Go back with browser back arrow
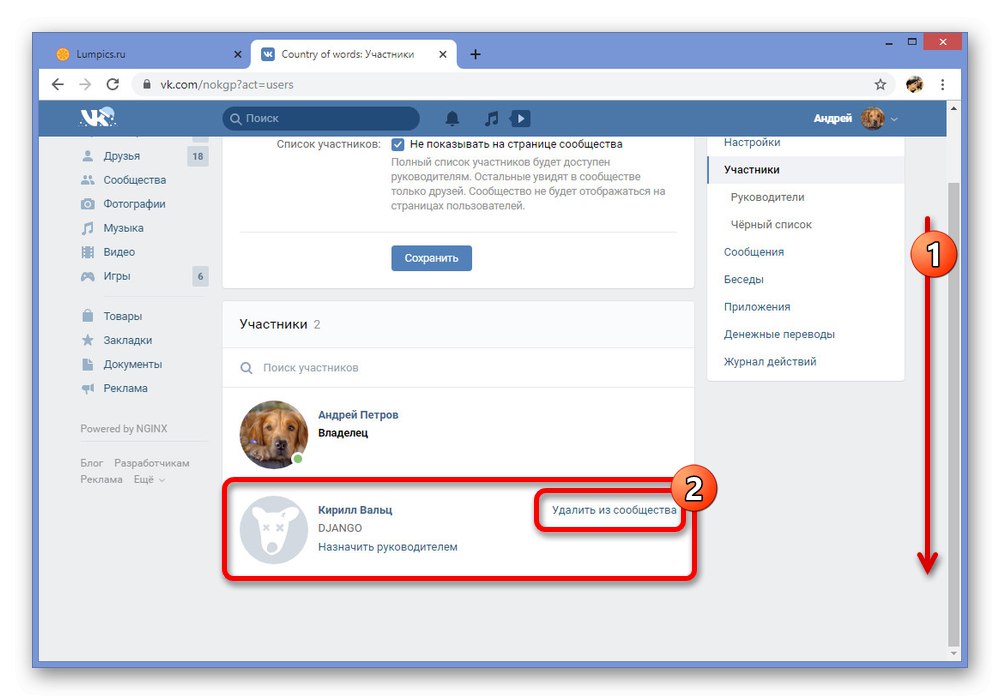The width and height of the screenshot is (1000, 700). click(x=58, y=84)
